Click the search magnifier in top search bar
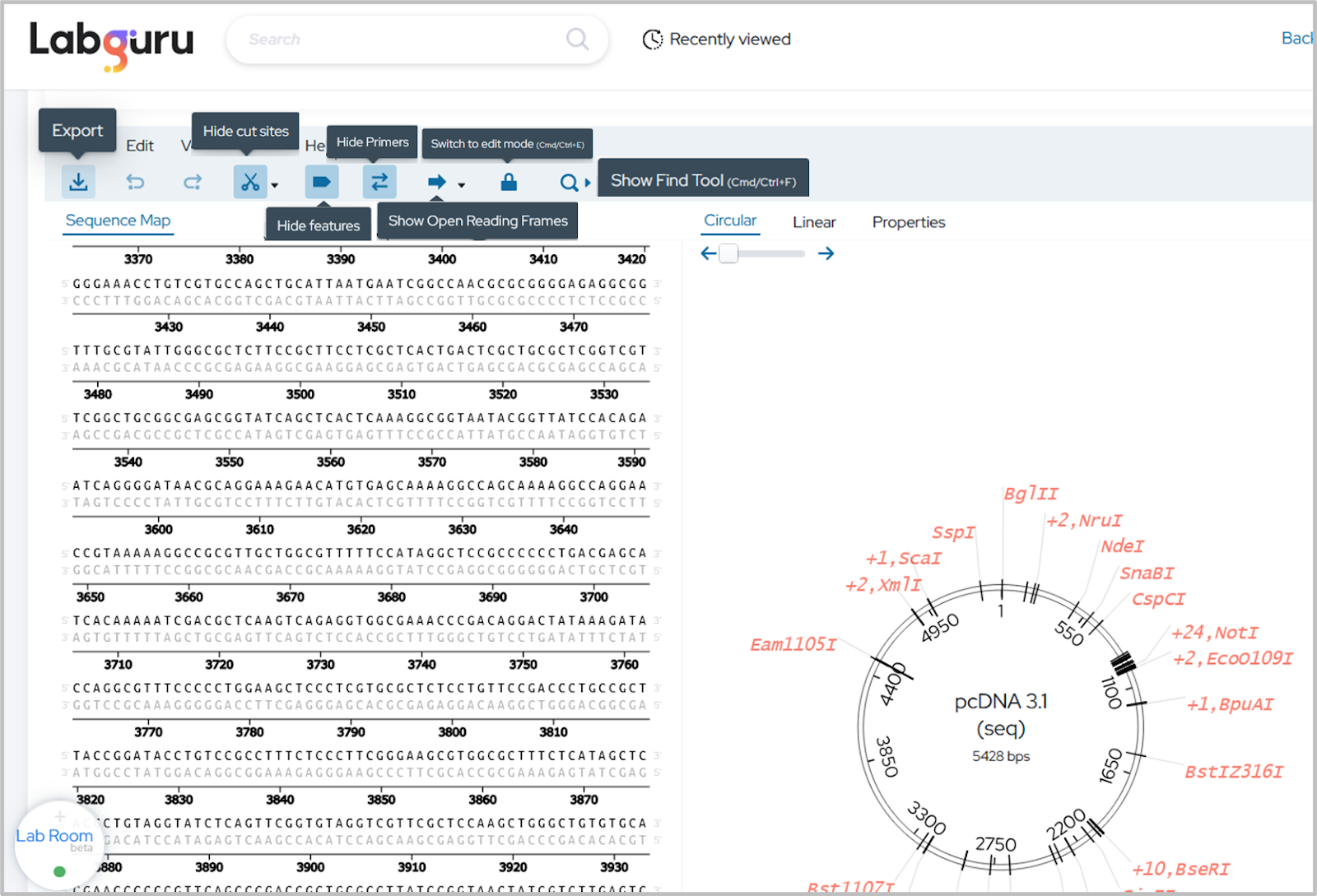This screenshot has height=896, width=1317. [x=578, y=39]
